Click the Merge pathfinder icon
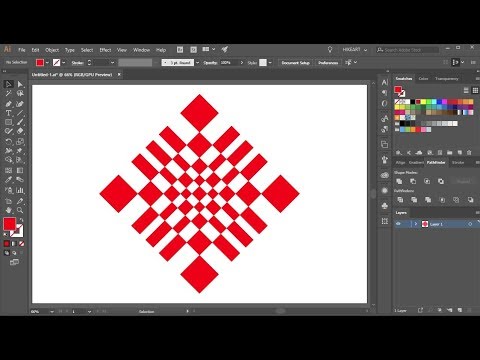 tap(428, 200)
